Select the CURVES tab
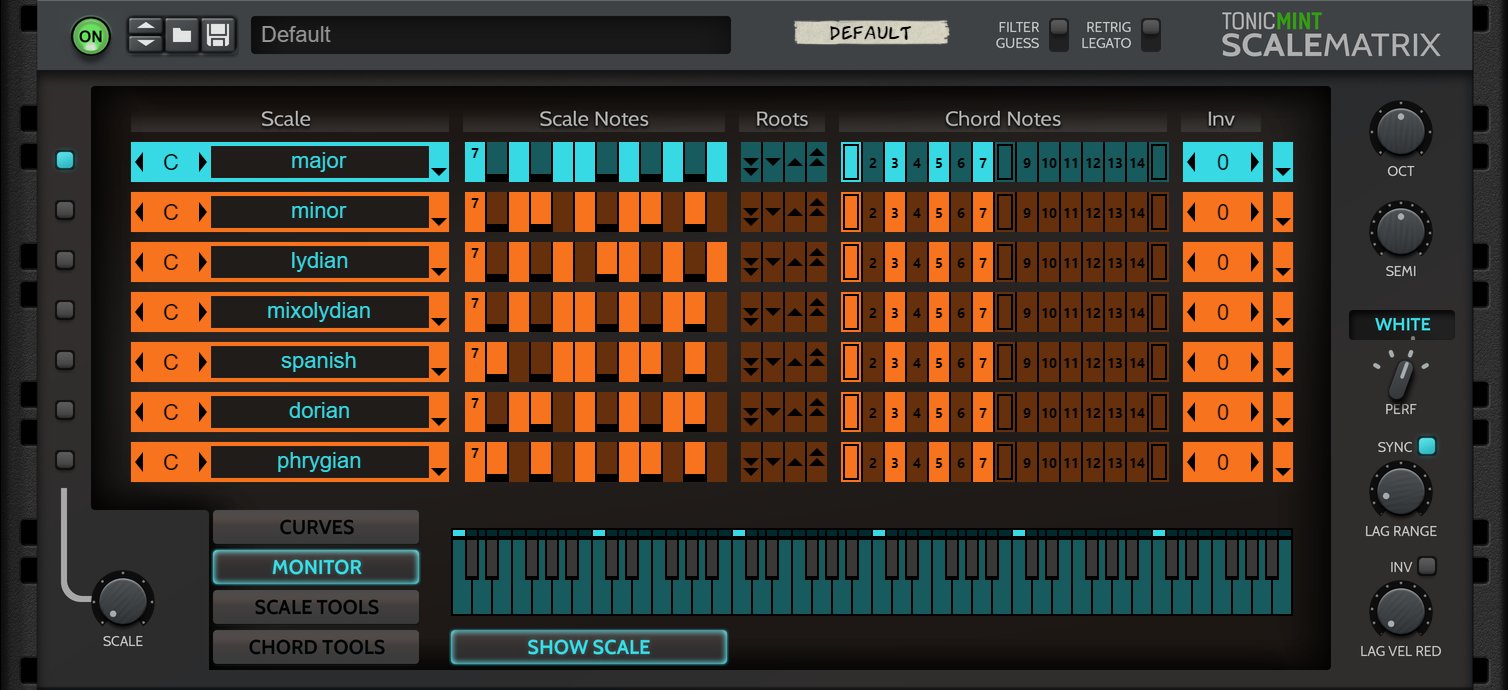The height and width of the screenshot is (690, 1508). pyautogui.click(x=315, y=527)
